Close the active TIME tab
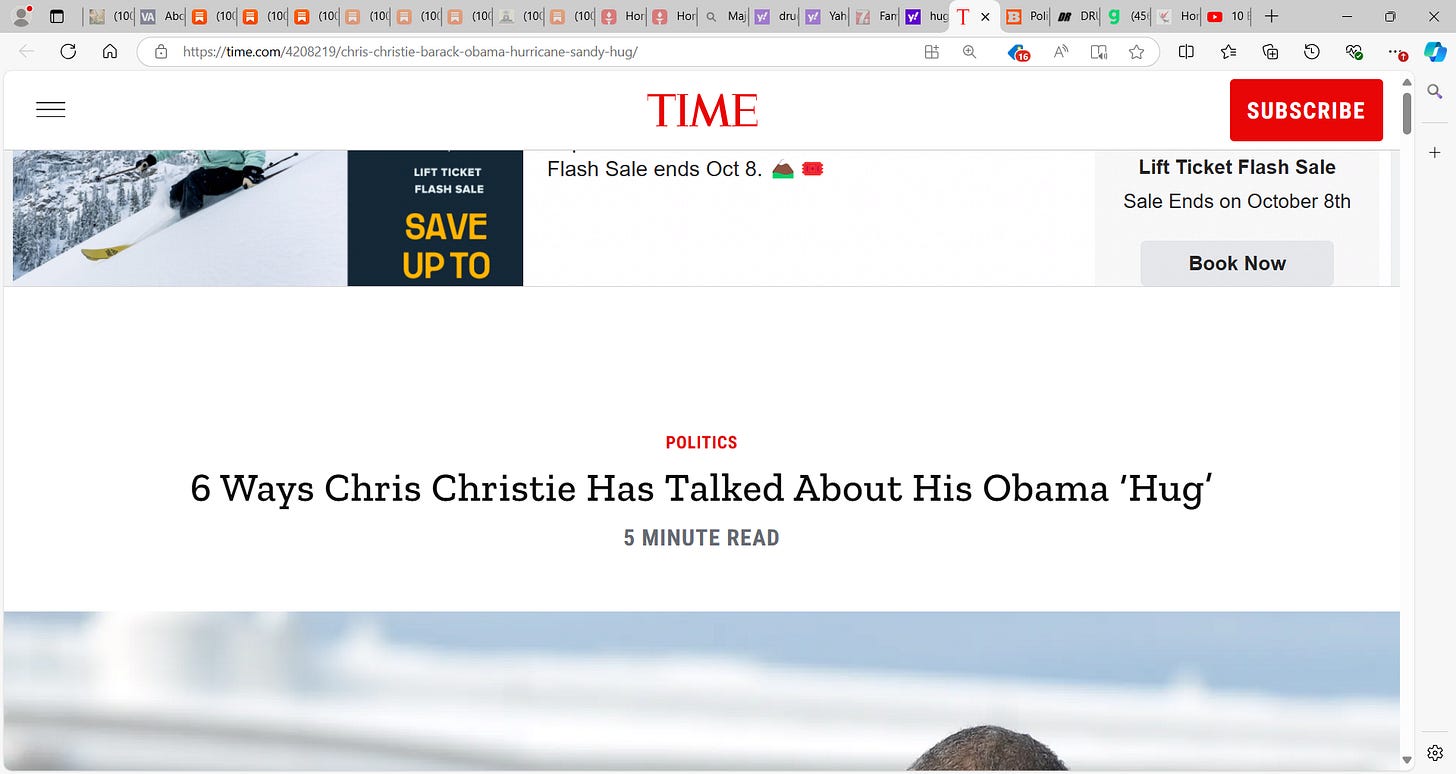Screen dimensions: 1456x774 coord(985,16)
